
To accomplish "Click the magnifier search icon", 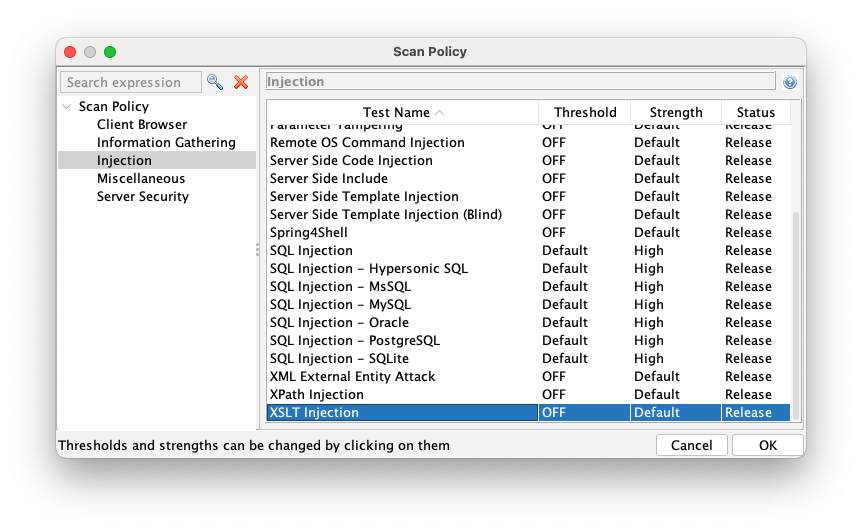I will [215, 82].
